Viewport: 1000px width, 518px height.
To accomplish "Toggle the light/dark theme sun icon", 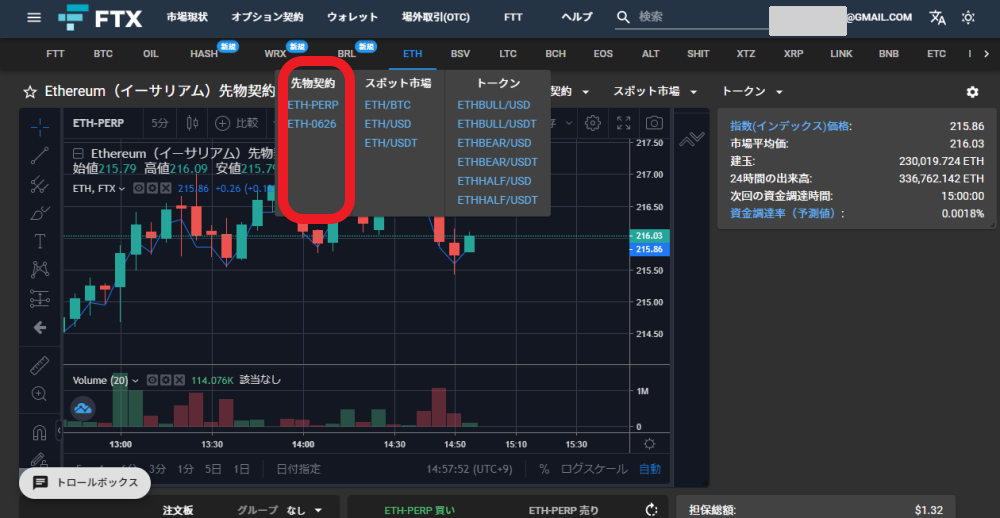I will click(968, 18).
